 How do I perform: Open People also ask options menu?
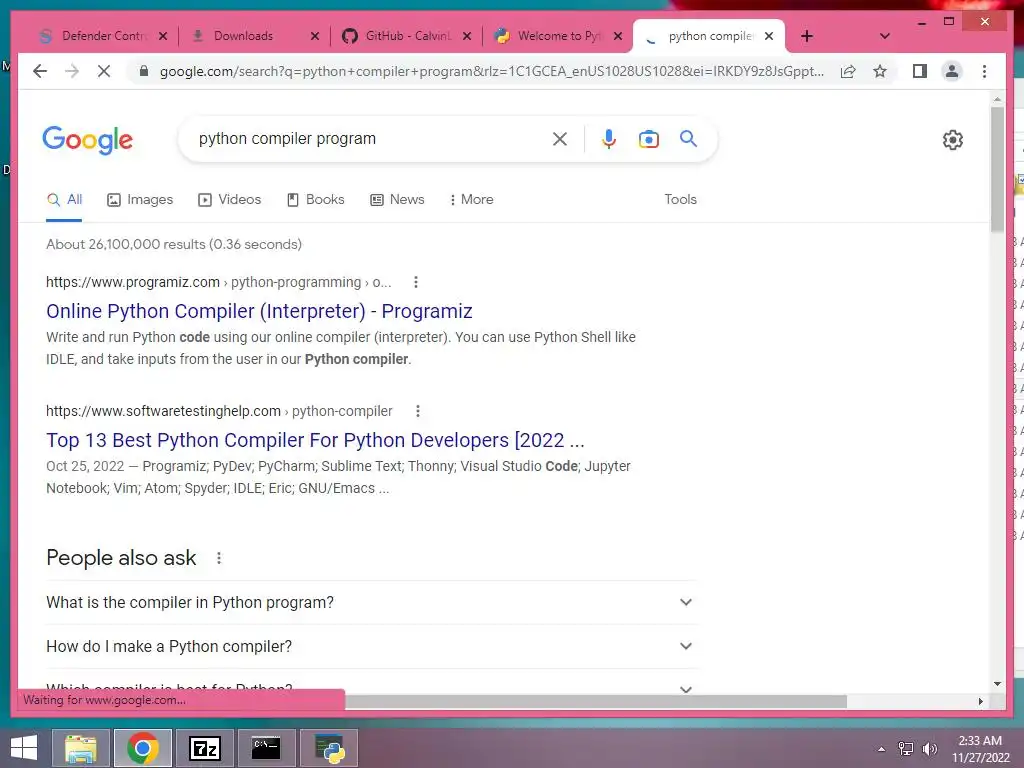pos(219,558)
